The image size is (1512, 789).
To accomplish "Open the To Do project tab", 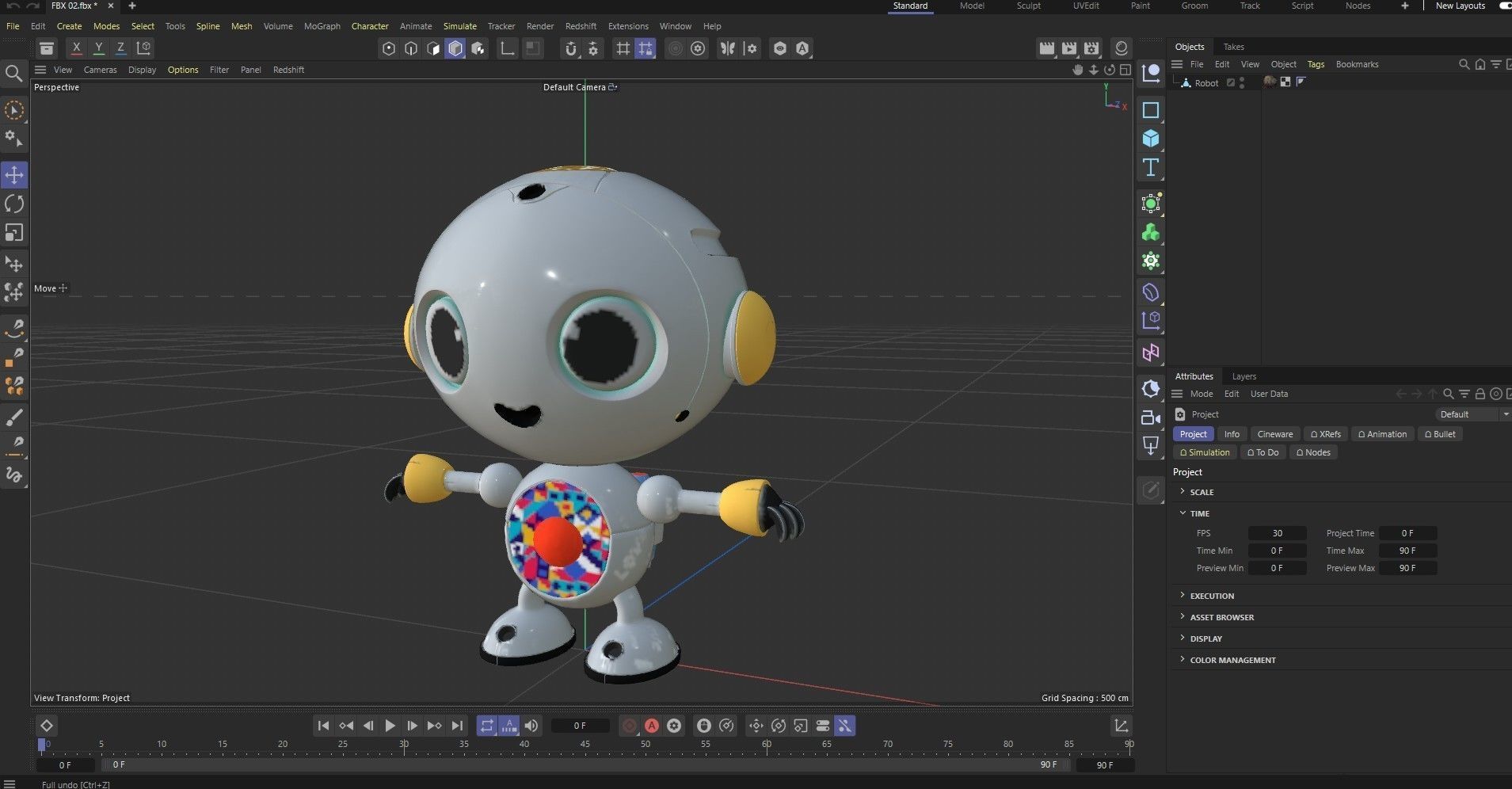I will click(1263, 452).
